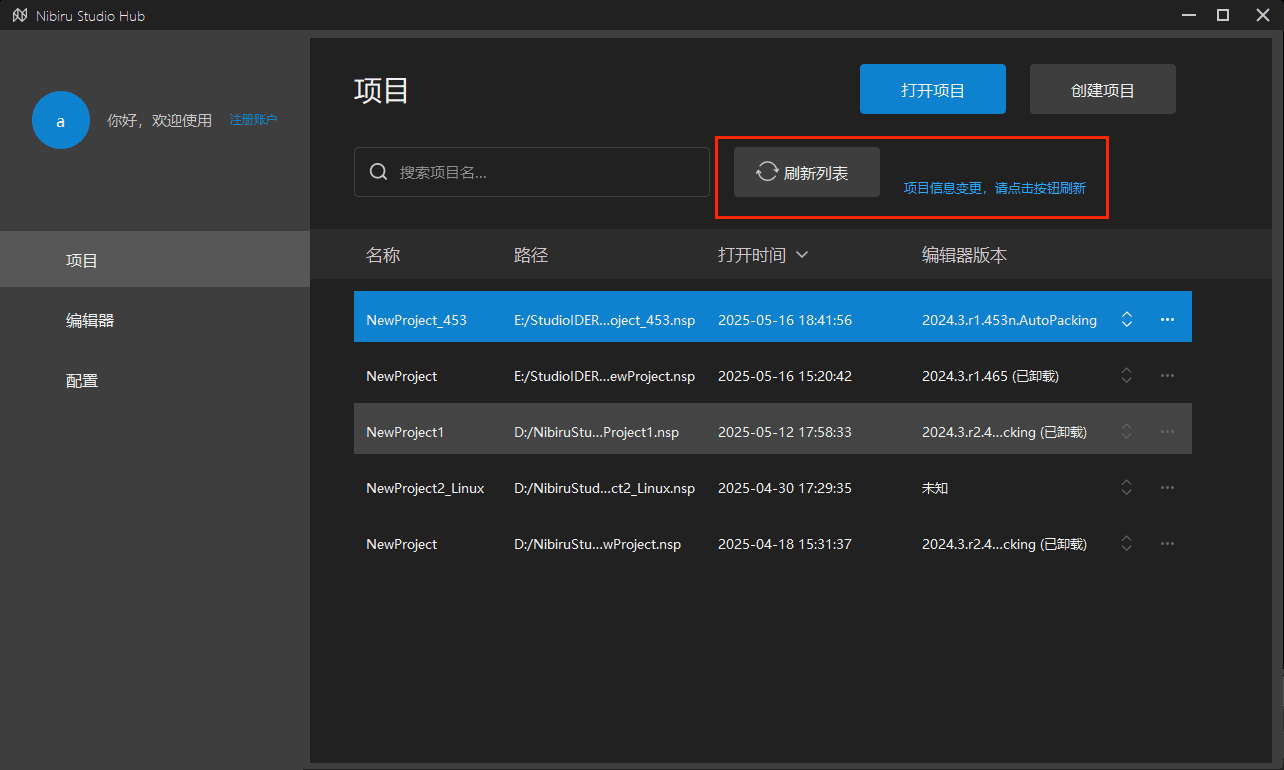Select the NewProject row opened 2025-04-18

click(x=600, y=544)
